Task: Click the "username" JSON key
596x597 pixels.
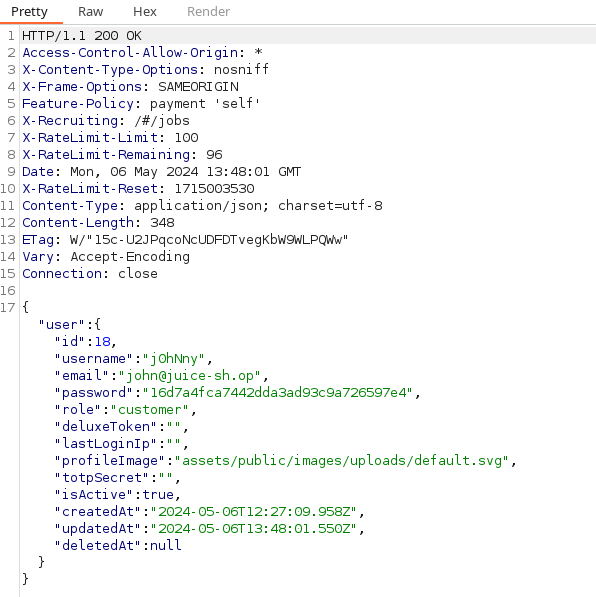Action: tap(93, 359)
